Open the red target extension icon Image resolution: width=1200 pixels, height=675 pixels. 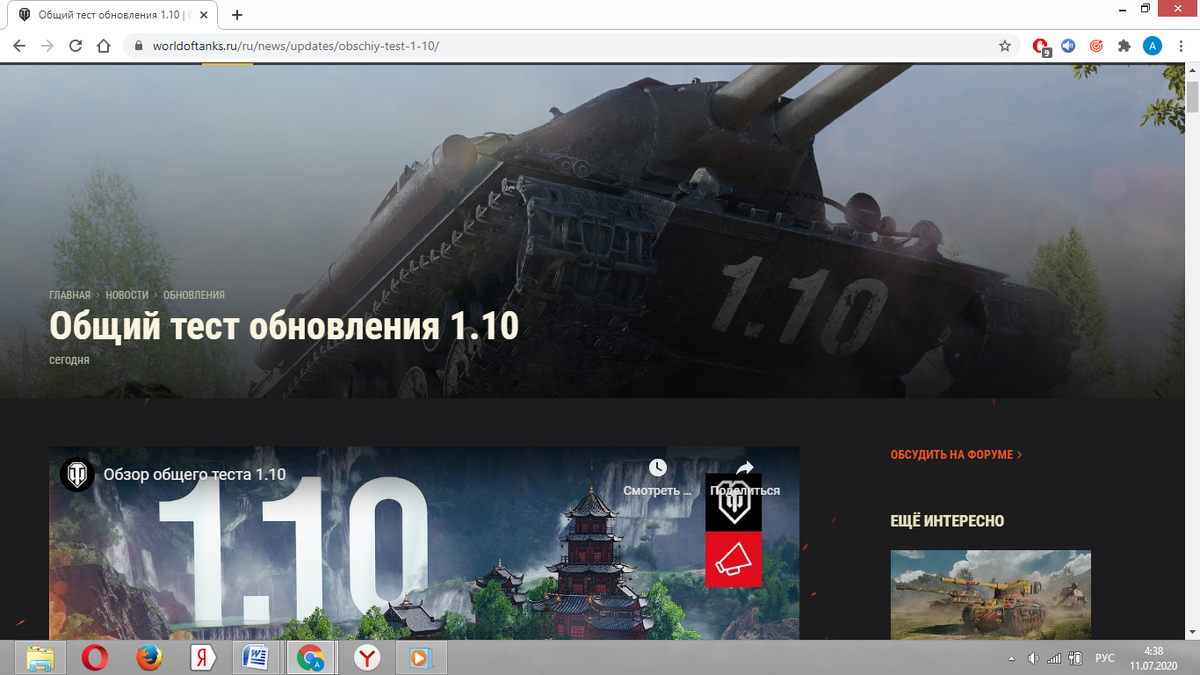1096,46
